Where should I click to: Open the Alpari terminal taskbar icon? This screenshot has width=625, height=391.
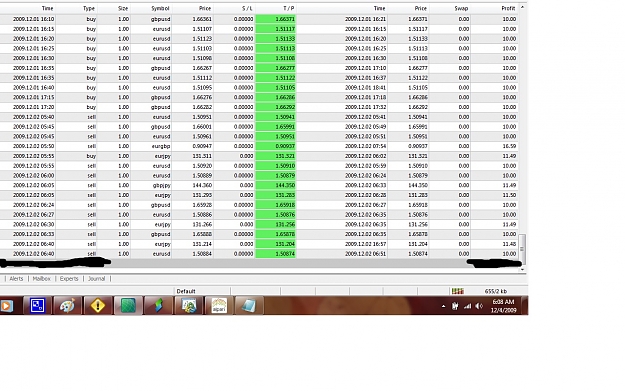pos(219,306)
